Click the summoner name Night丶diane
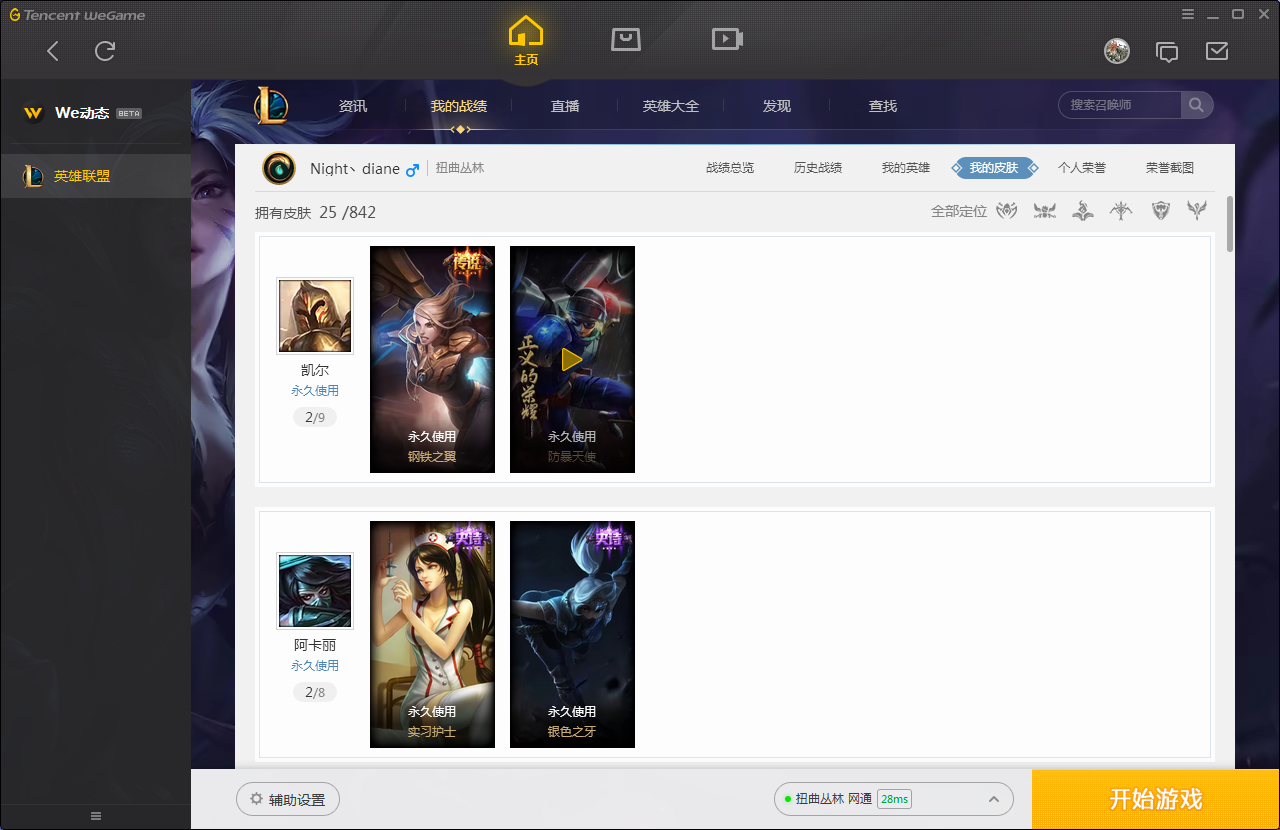 [355, 169]
